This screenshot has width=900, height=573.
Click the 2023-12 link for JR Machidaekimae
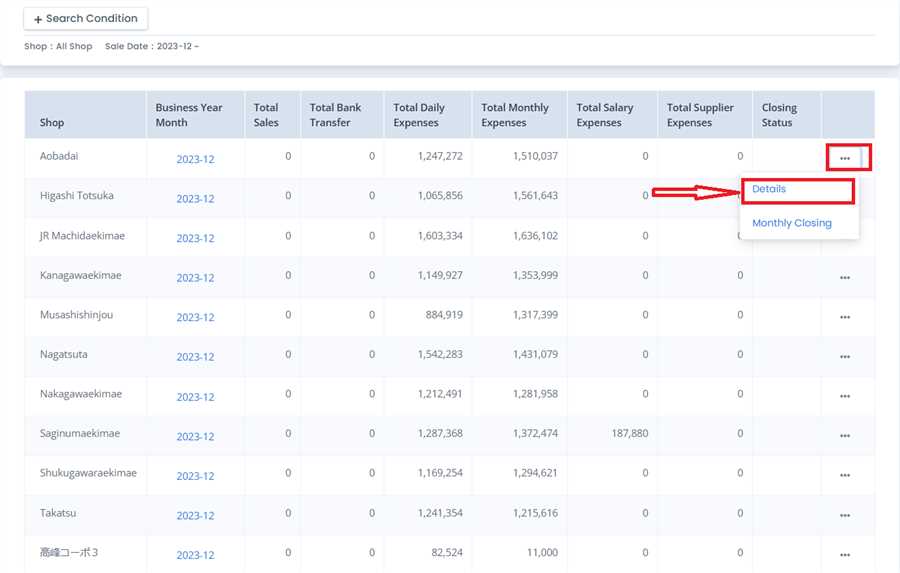click(x=195, y=238)
